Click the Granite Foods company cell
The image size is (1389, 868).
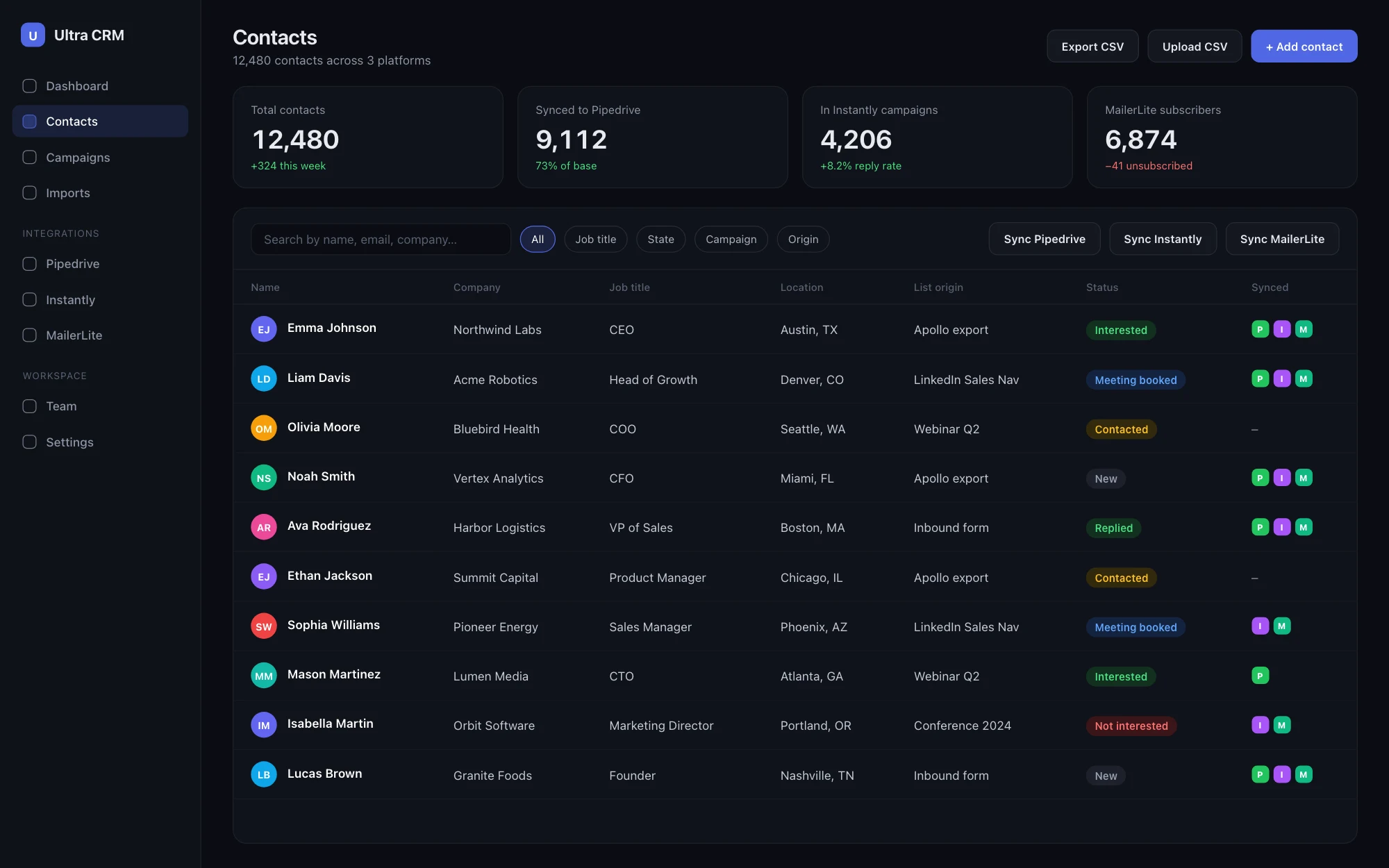pos(492,776)
